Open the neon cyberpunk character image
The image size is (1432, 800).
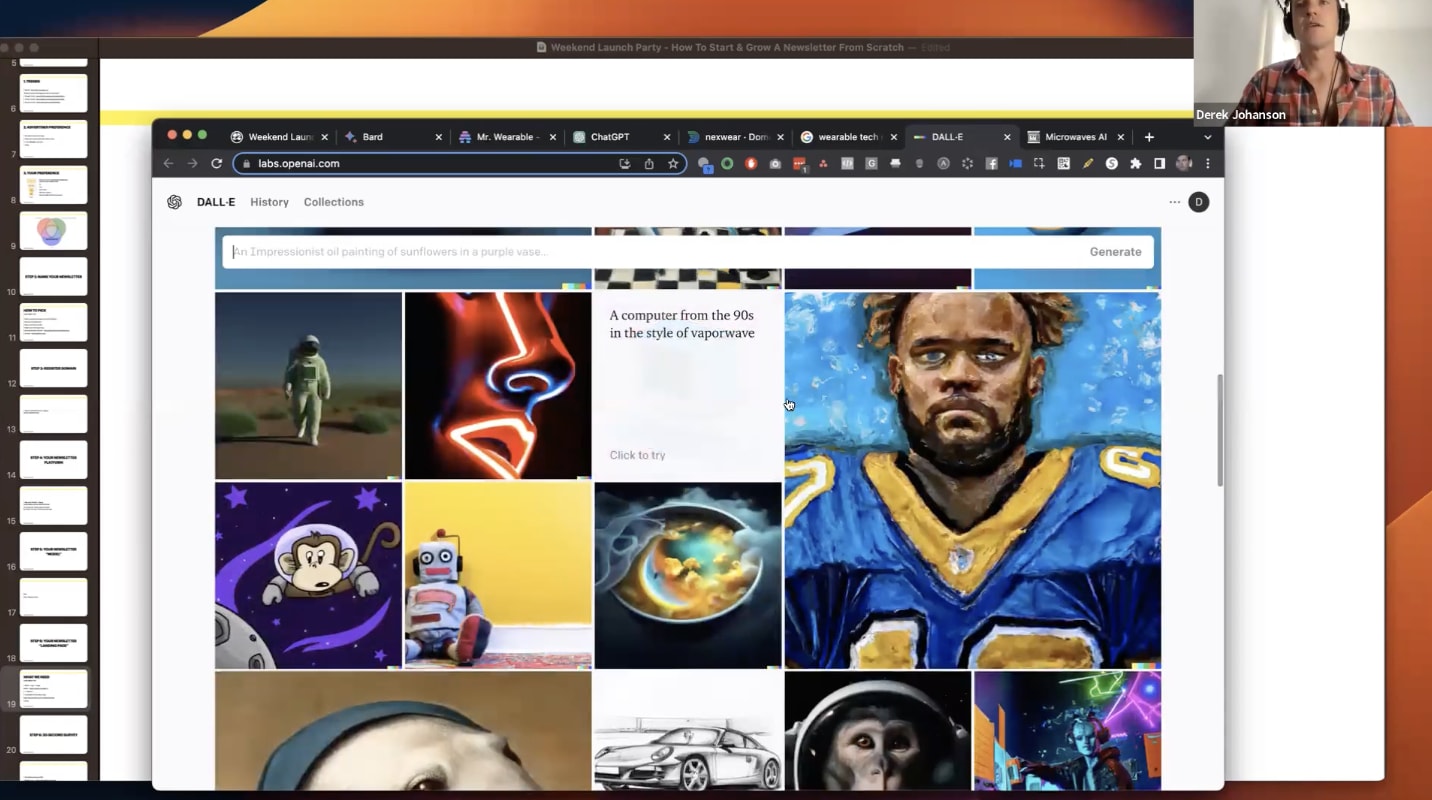point(1068,731)
